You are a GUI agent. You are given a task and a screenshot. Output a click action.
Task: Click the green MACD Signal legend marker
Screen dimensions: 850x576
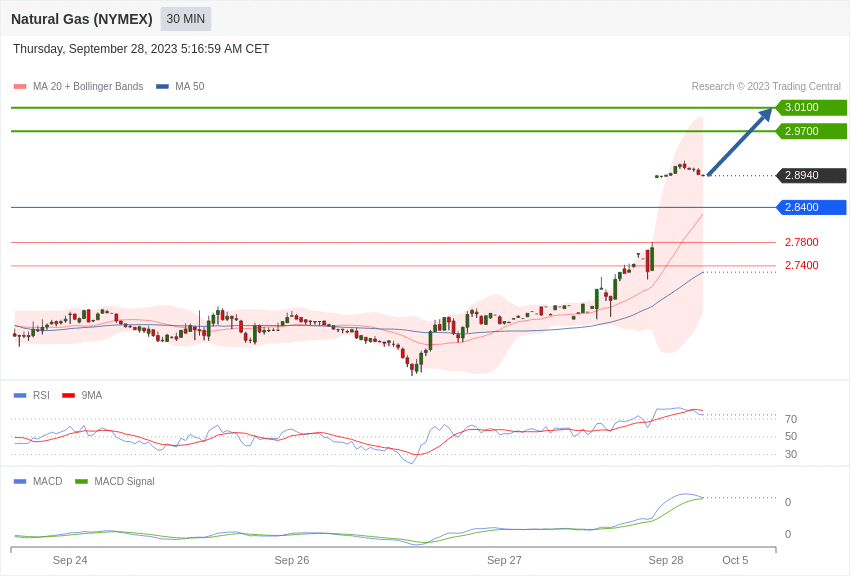[x=81, y=482]
